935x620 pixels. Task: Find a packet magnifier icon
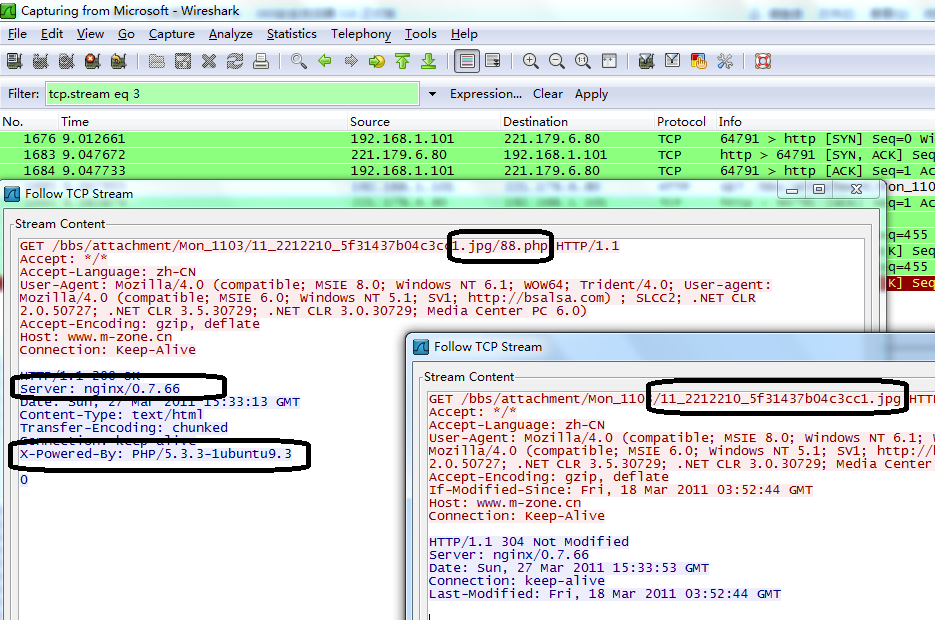click(299, 61)
